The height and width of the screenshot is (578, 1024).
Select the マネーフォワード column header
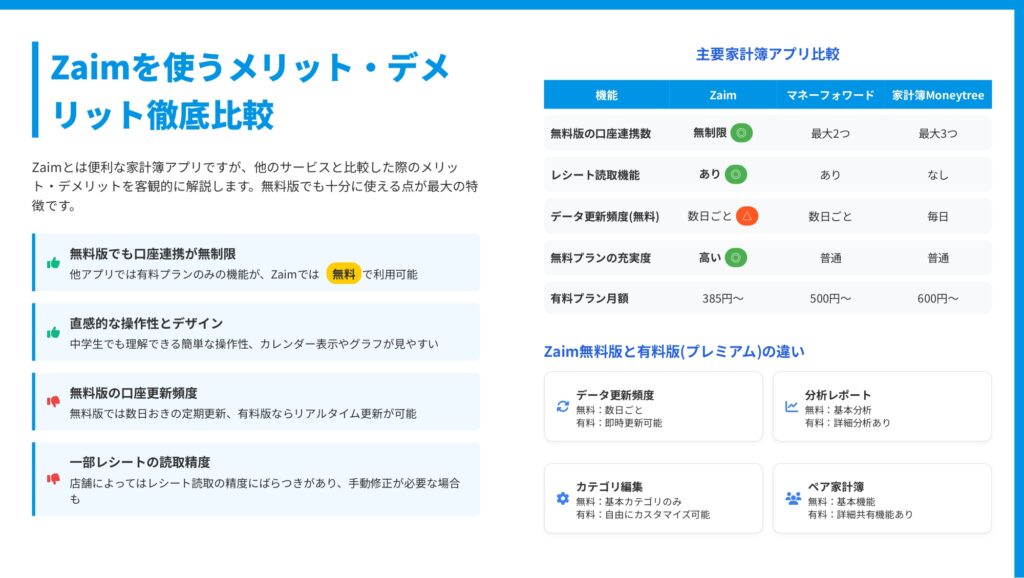coord(830,95)
